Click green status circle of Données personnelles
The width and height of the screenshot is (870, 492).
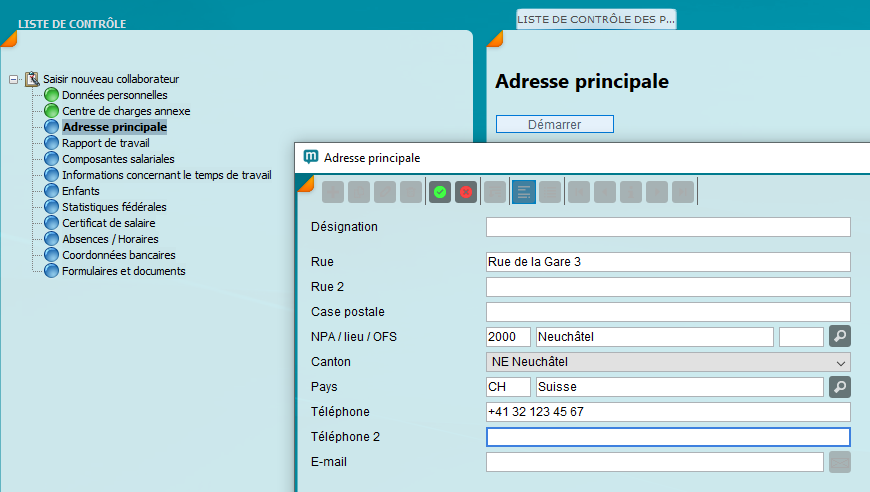click(51, 94)
